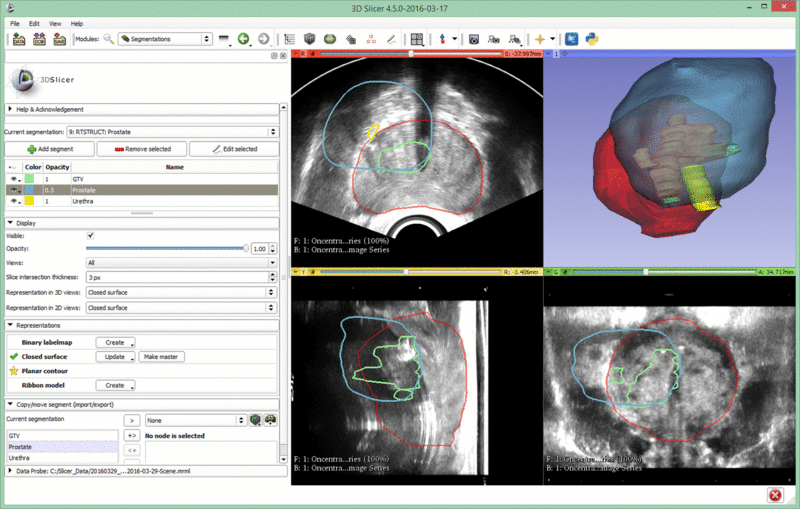Uncheck the Visible checkbox in Display
This screenshot has height=509, width=800.
90,236
